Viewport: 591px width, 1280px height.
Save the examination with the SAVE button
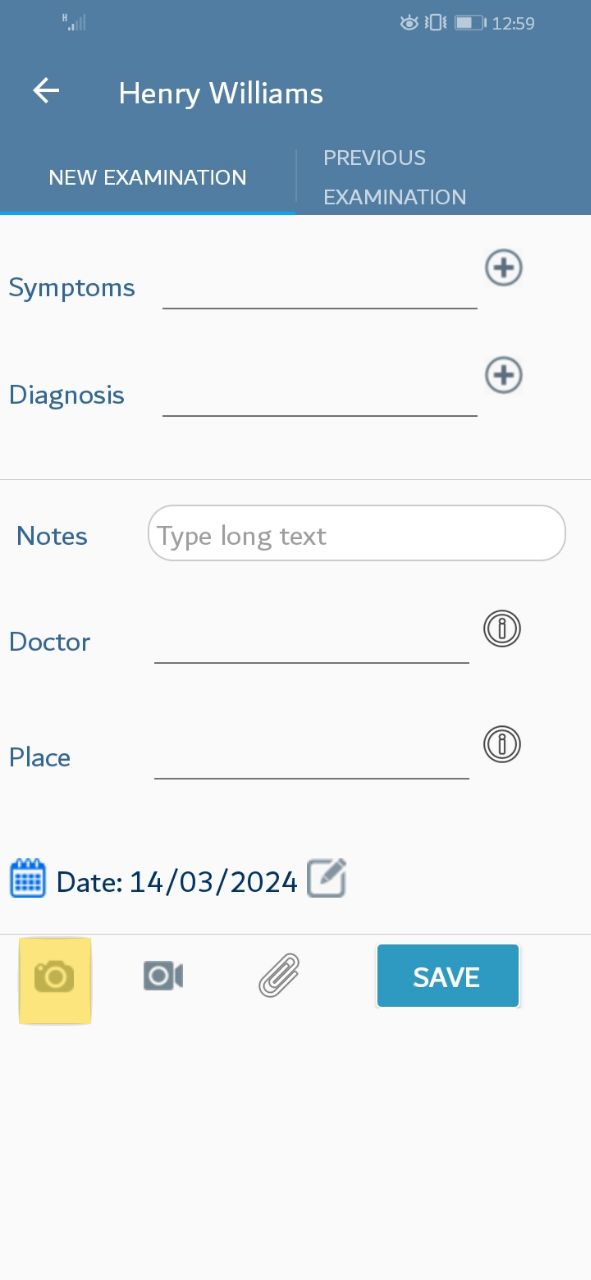(x=448, y=976)
